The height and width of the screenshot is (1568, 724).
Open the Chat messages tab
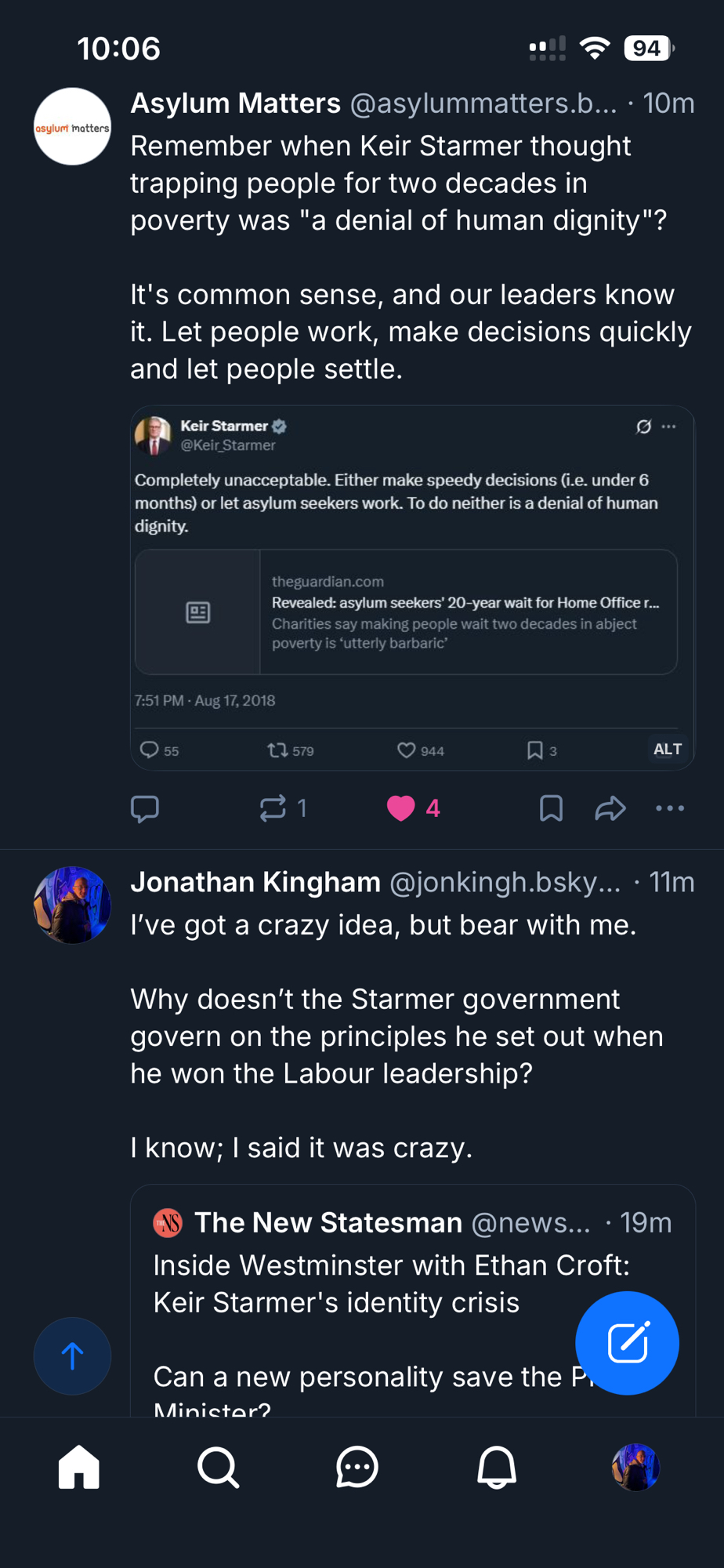(357, 1467)
